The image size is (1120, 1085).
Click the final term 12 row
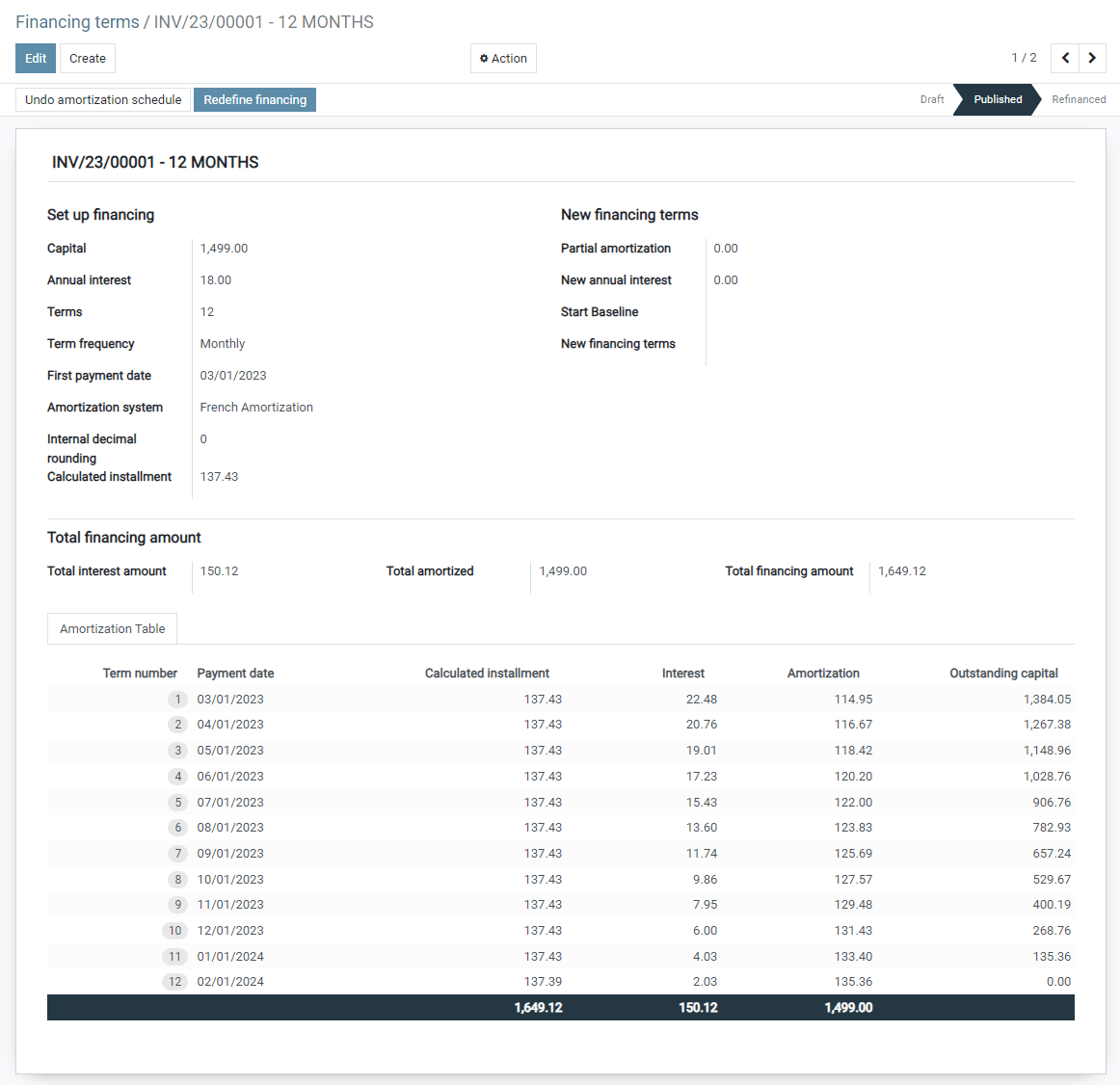(x=386, y=981)
